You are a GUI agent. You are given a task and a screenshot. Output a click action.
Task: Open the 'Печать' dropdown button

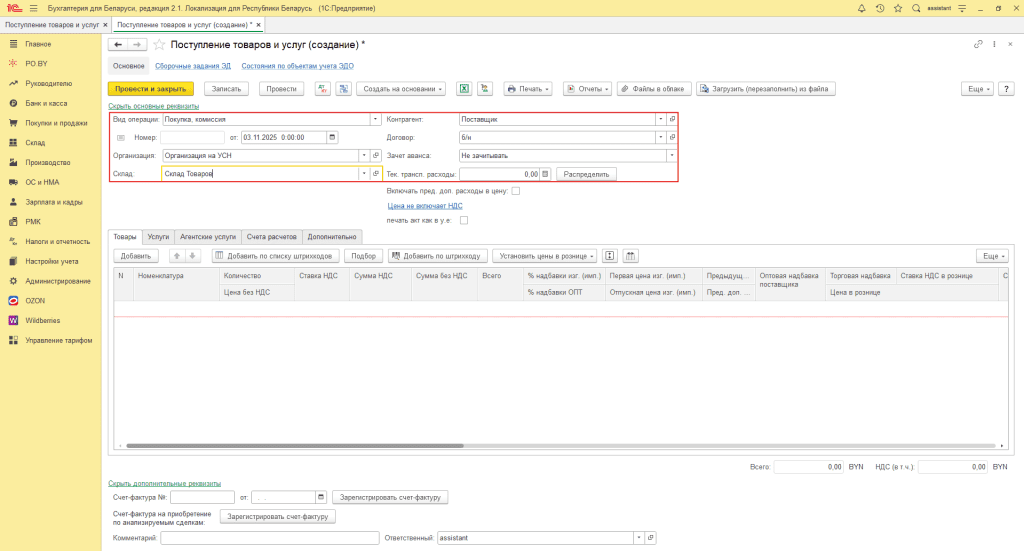click(x=528, y=89)
